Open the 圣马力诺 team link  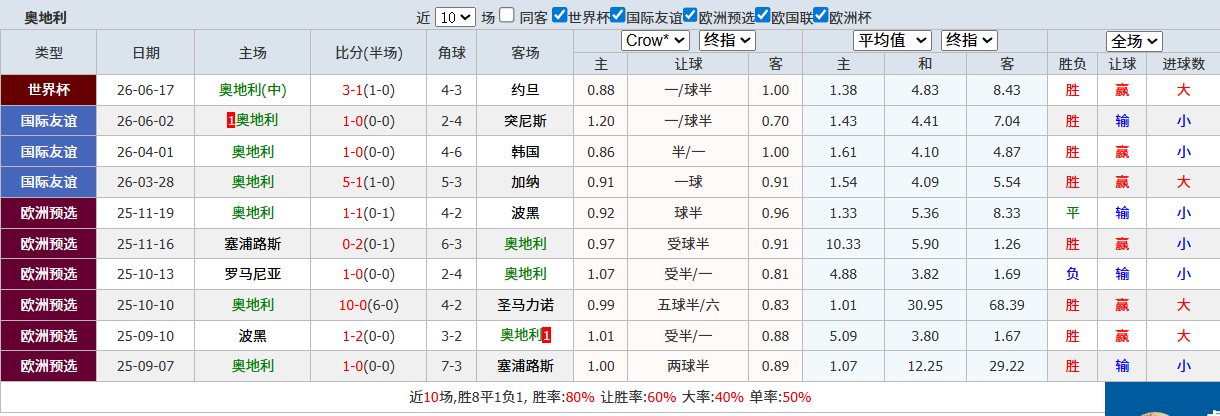tap(525, 305)
